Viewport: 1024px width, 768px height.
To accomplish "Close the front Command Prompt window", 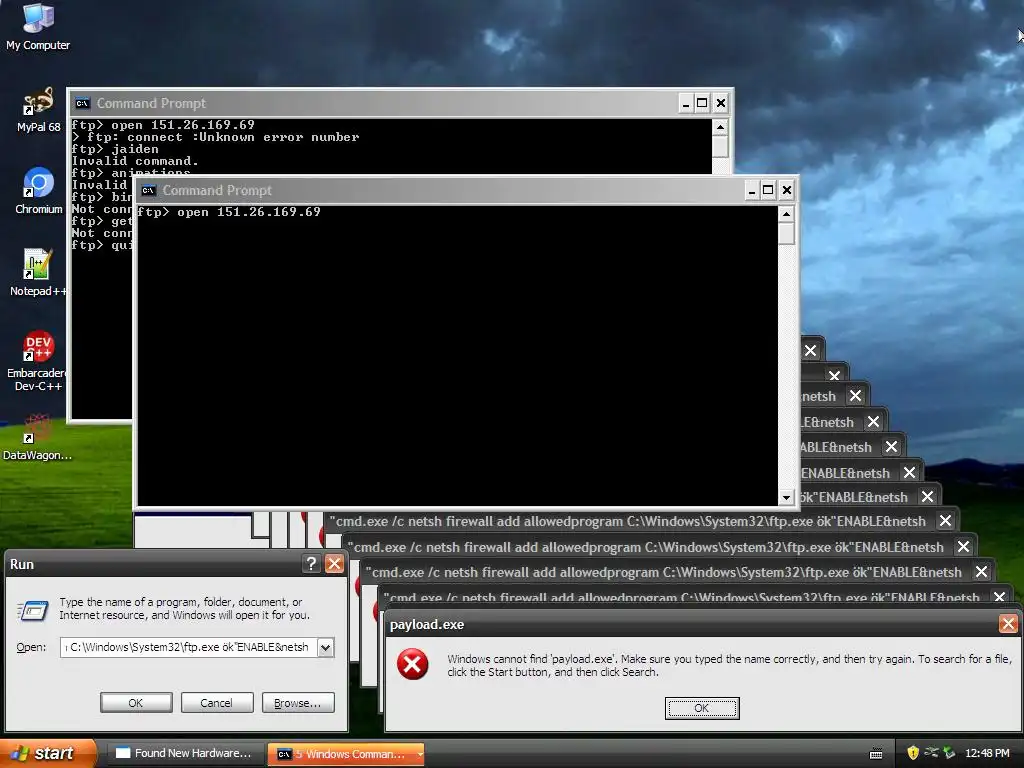I will pyautogui.click(x=787, y=190).
